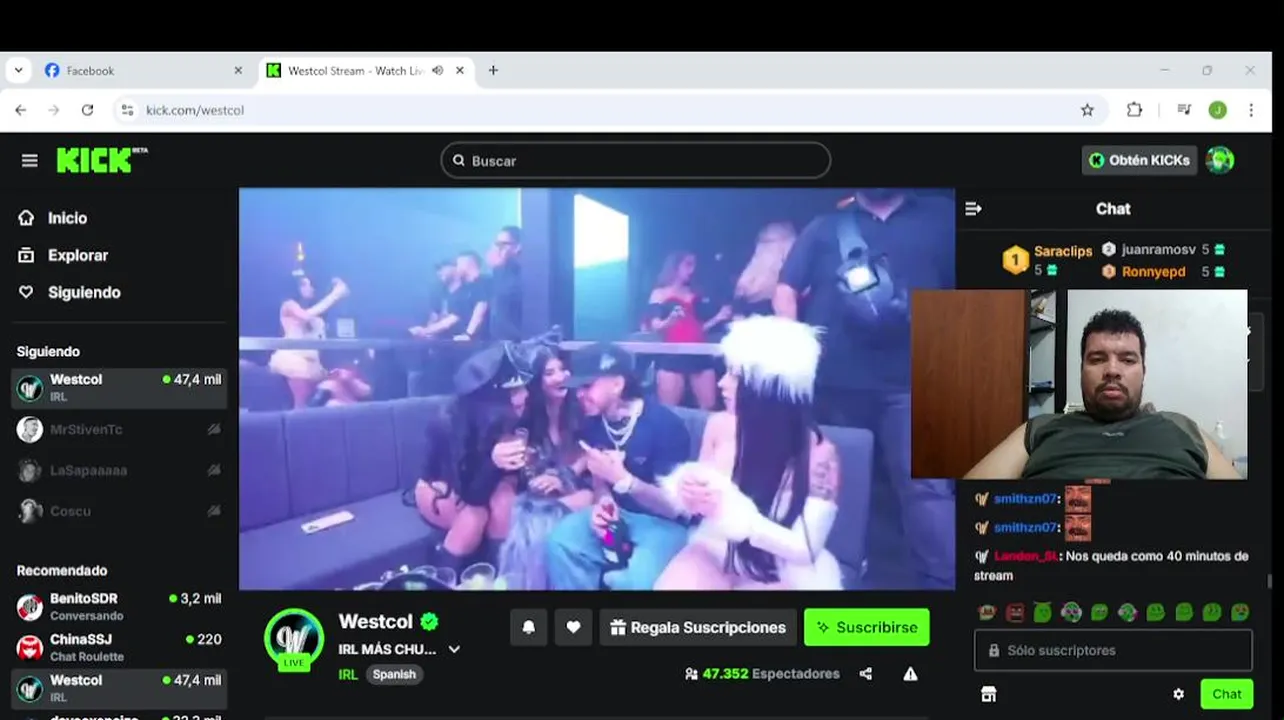The height and width of the screenshot is (720, 1284).
Task: Open chat settings gear
Action: point(1178,694)
